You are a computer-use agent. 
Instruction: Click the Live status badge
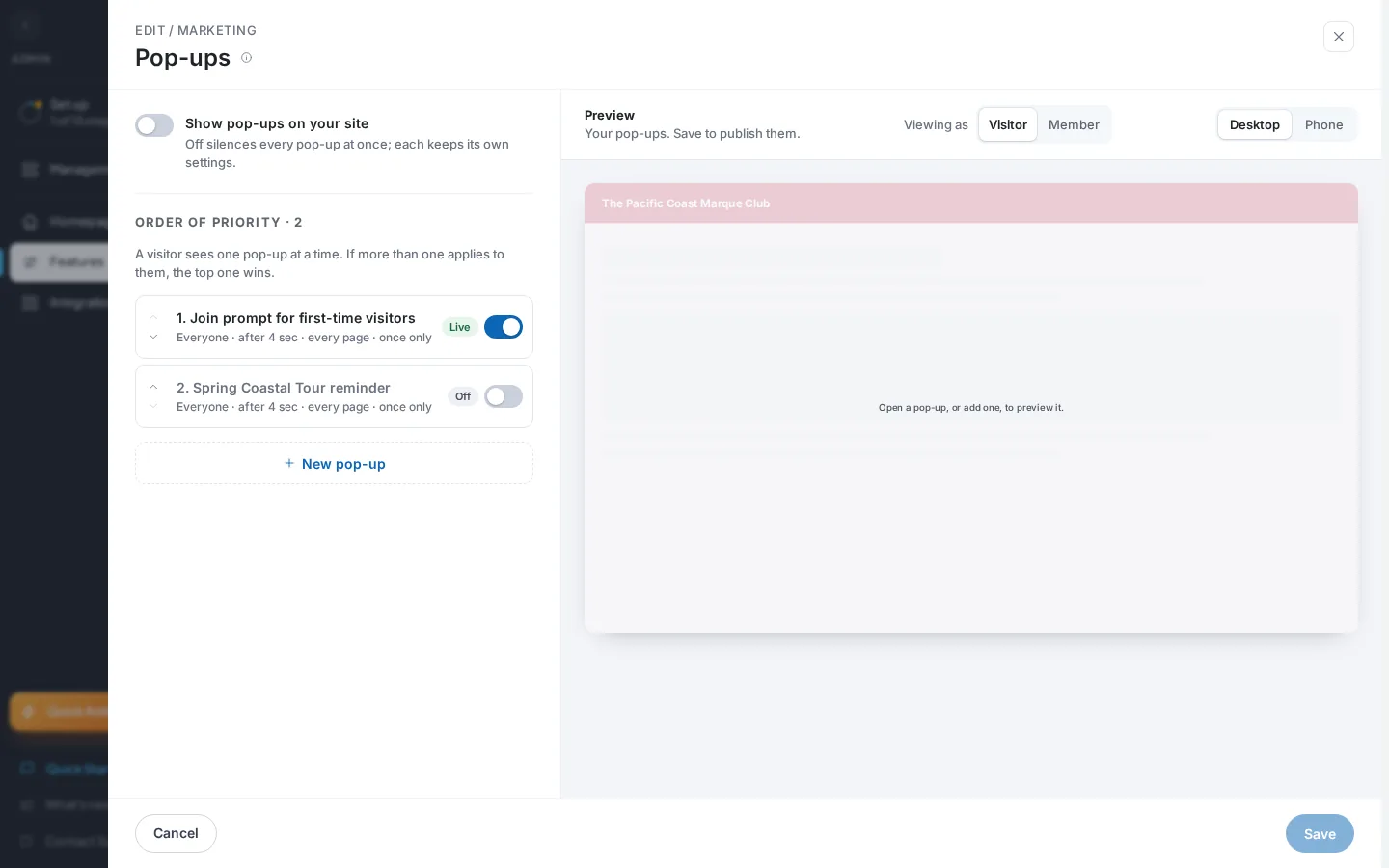pyautogui.click(x=460, y=327)
